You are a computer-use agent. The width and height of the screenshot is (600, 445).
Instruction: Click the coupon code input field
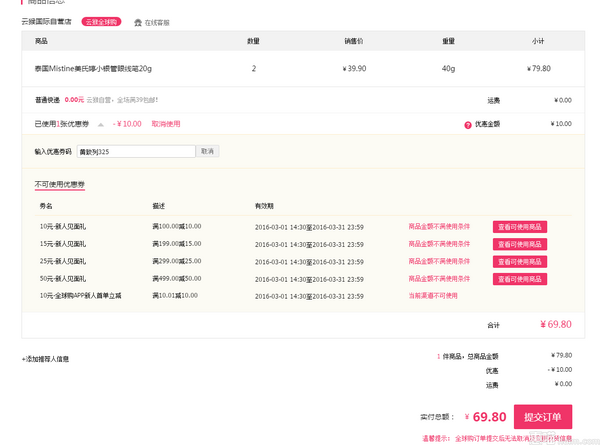tap(136, 152)
